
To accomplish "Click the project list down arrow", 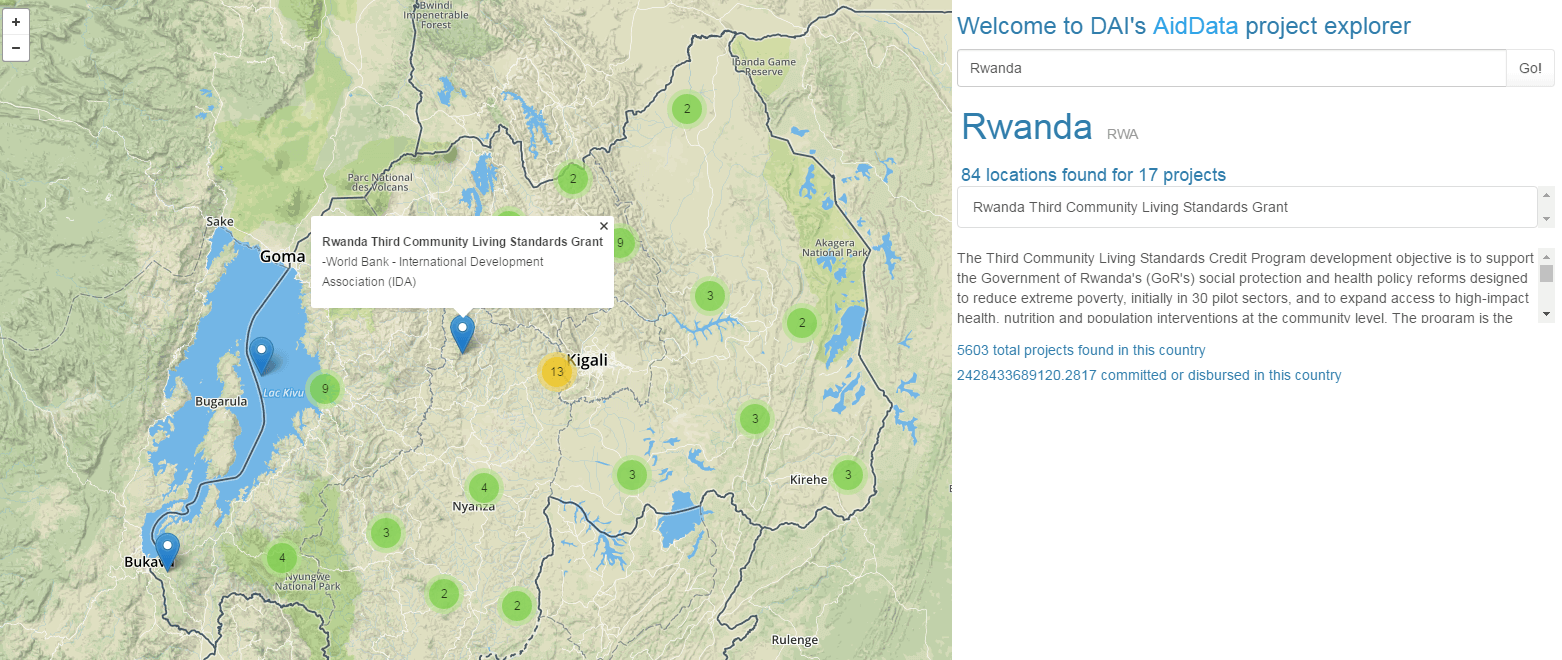I will pyautogui.click(x=1547, y=218).
